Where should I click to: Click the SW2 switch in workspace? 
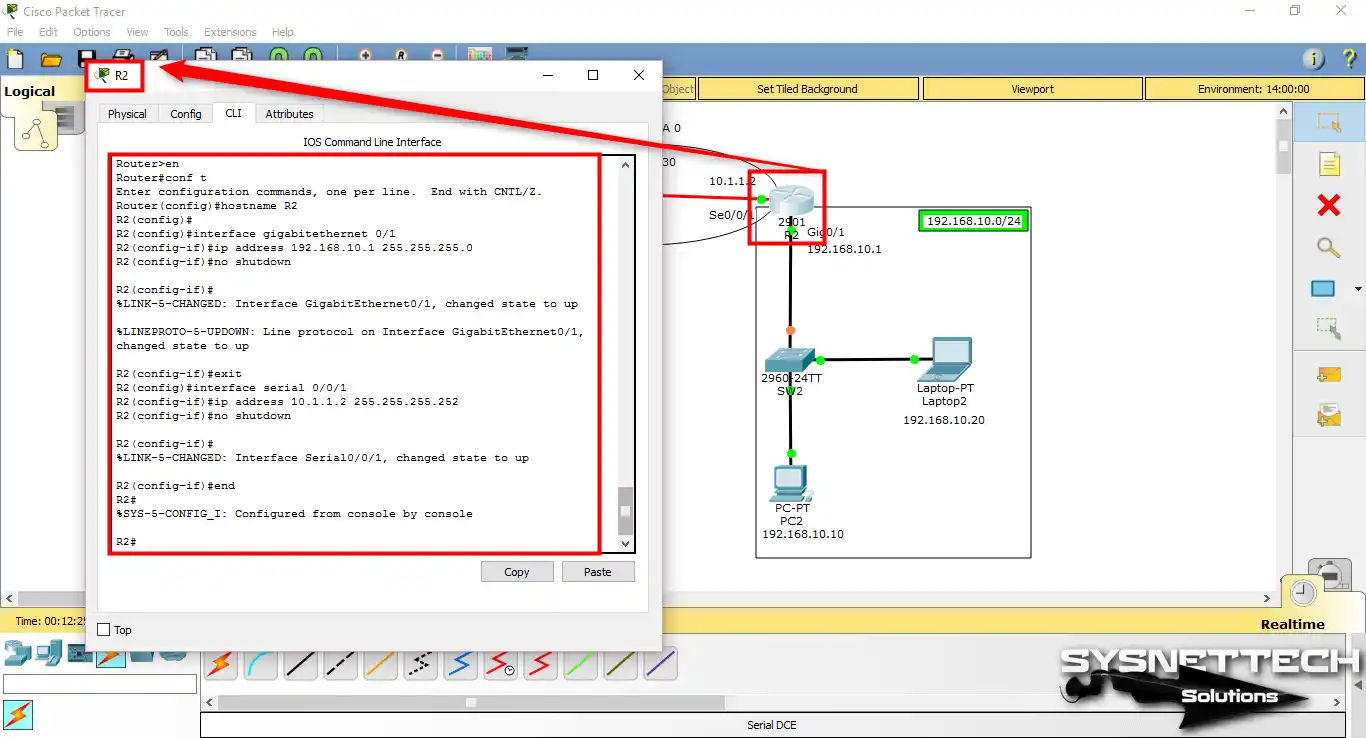coord(790,360)
